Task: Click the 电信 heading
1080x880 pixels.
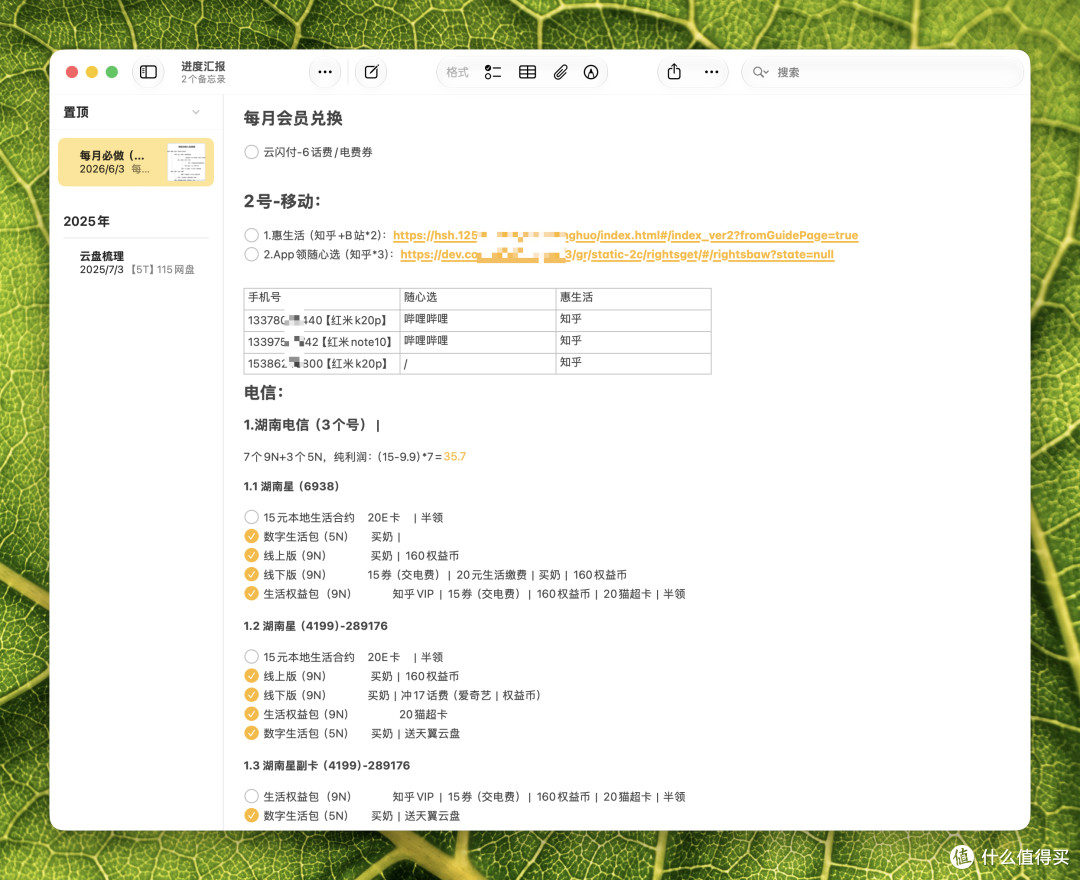Action: (264, 393)
